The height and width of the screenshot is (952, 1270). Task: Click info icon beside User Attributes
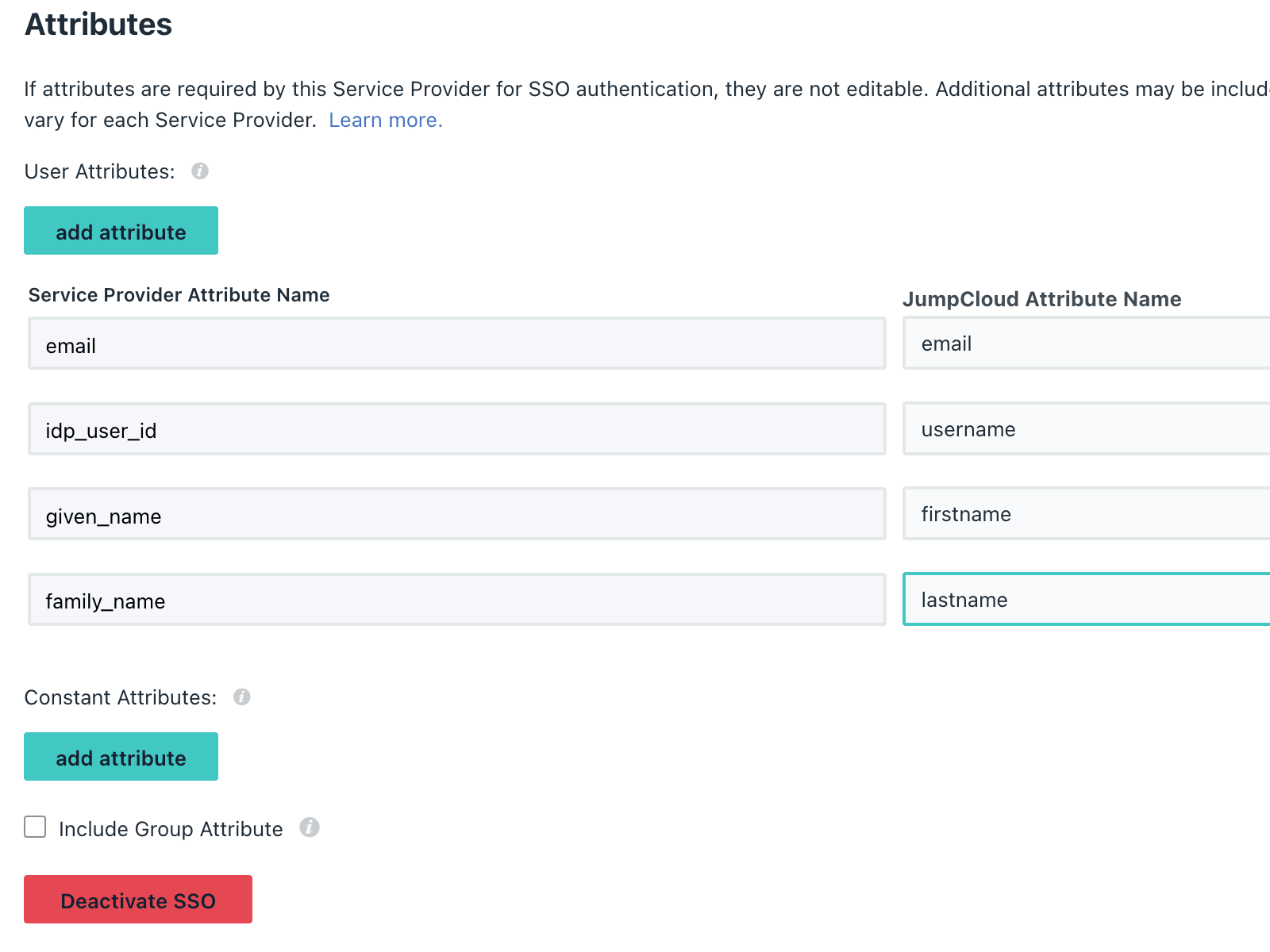(200, 171)
